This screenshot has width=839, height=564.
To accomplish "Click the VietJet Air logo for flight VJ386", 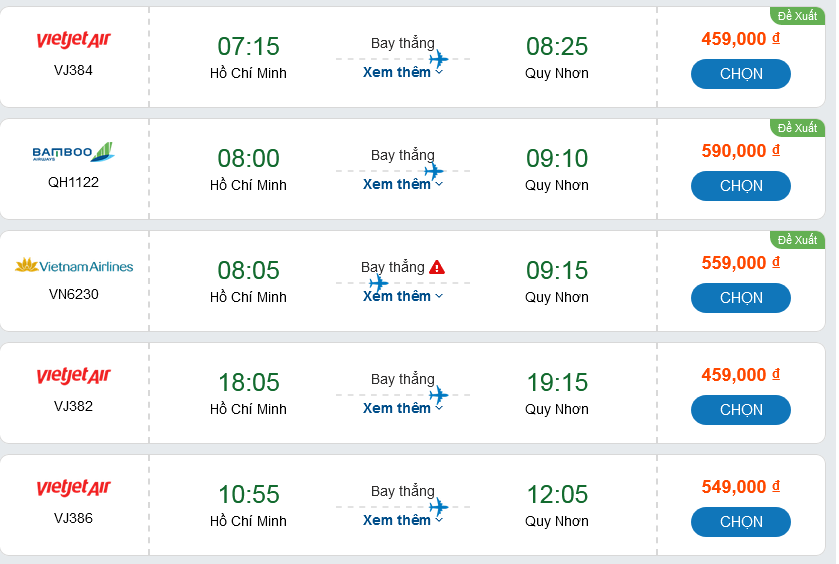I will click(x=74, y=488).
